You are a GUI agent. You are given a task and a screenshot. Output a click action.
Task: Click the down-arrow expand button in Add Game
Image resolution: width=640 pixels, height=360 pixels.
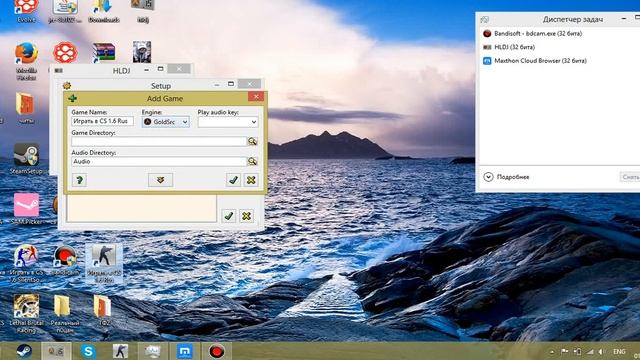pos(160,180)
